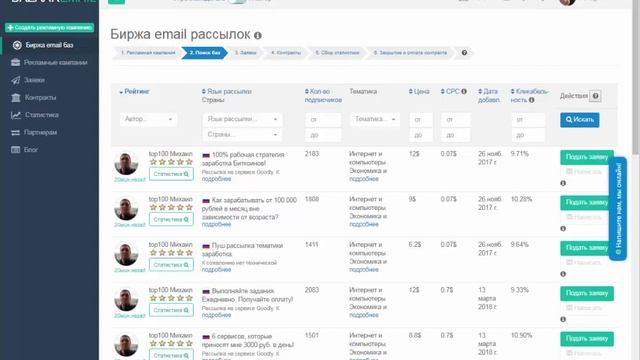Sort by Кол-во подписчиков column
Viewport: 640px width, 360px height.
point(323,96)
